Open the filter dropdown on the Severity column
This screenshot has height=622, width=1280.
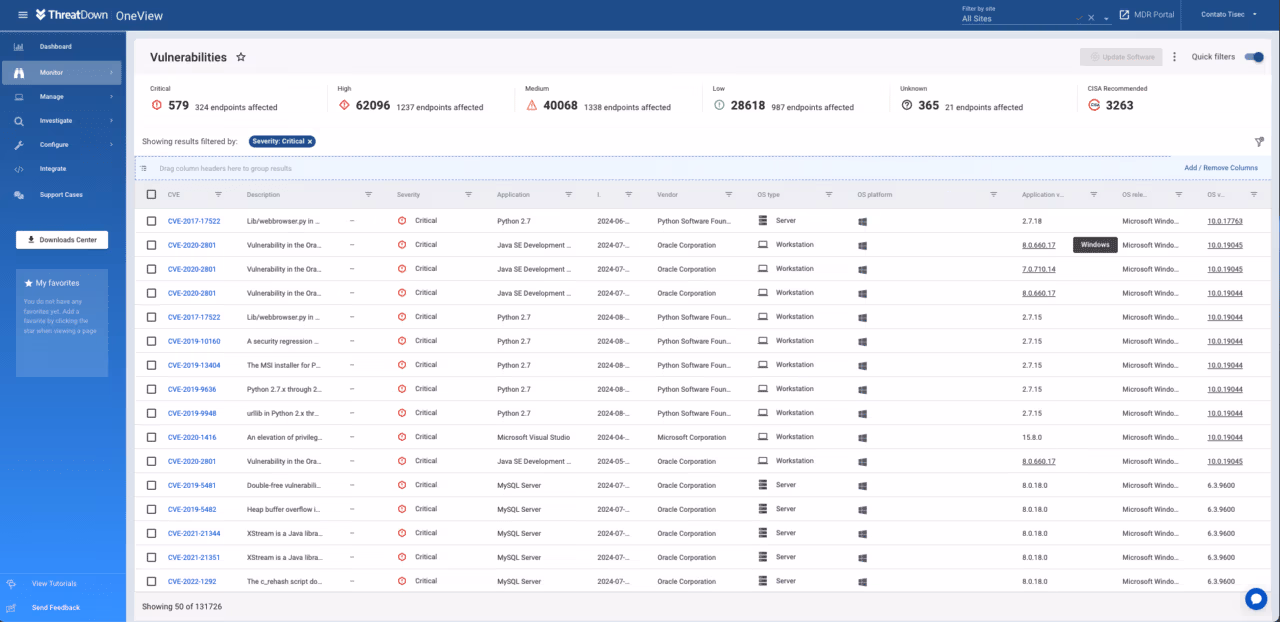[x=468, y=195]
